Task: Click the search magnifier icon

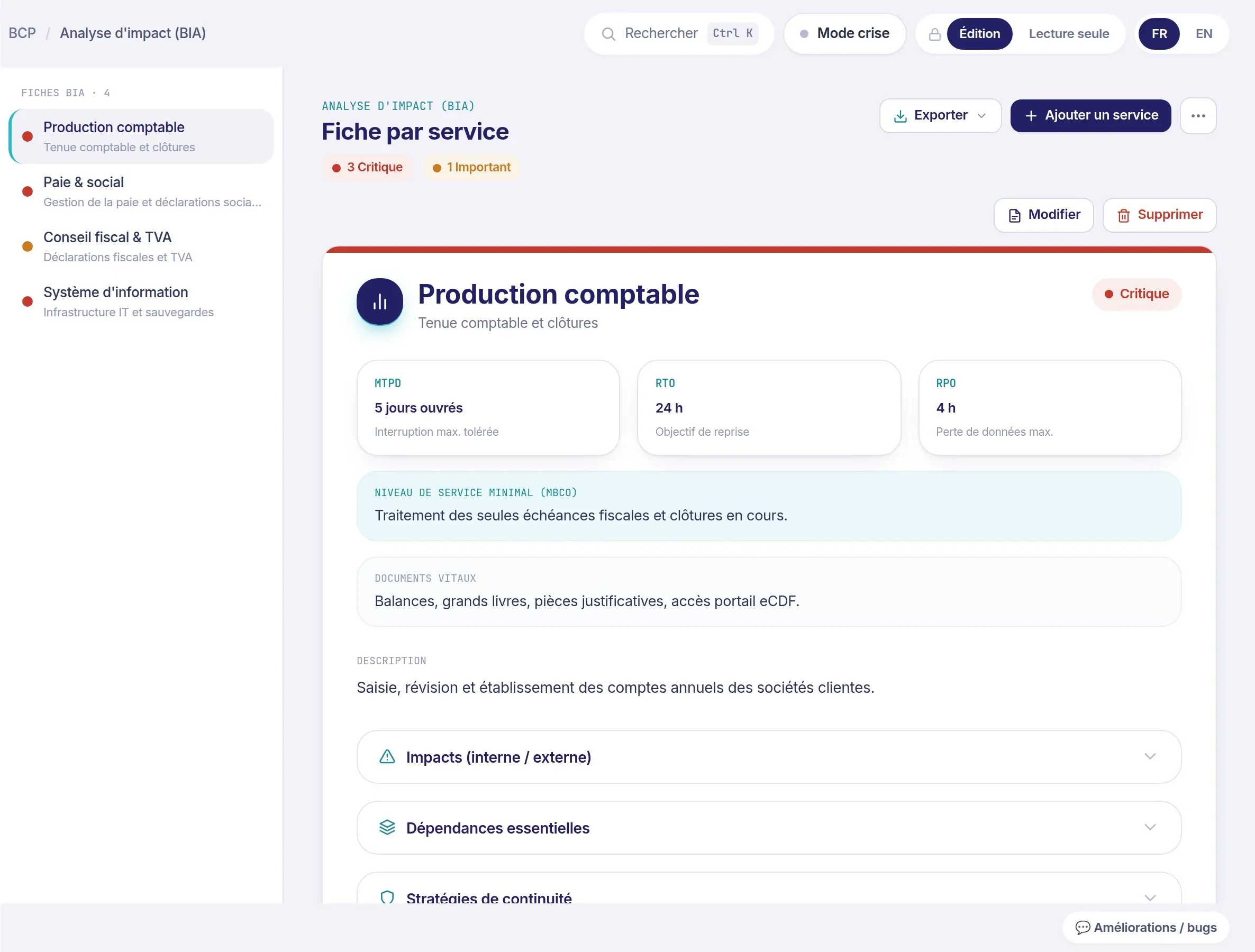Action: [x=608, y=34]
